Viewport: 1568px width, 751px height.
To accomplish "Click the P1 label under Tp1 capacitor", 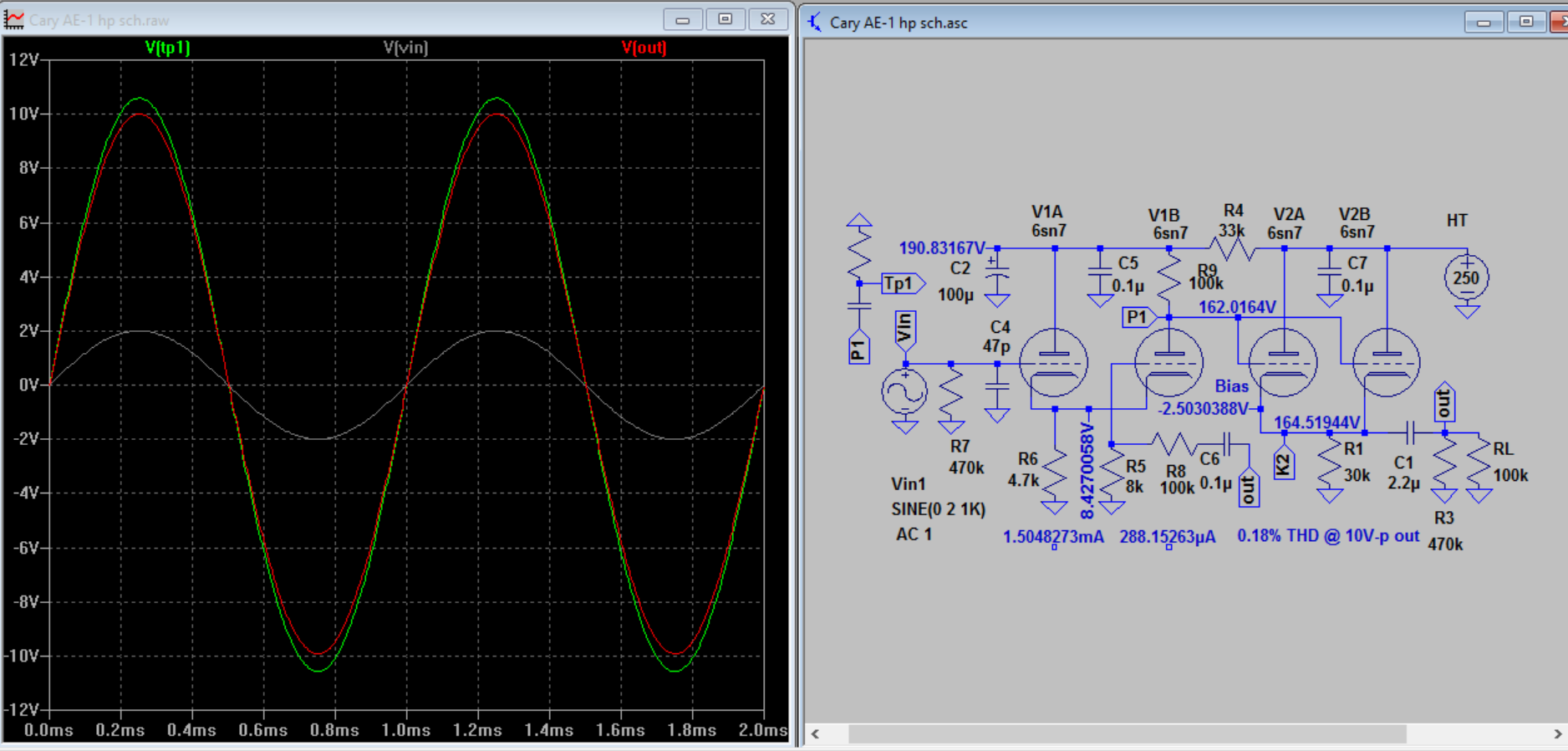I will (858, 348).
